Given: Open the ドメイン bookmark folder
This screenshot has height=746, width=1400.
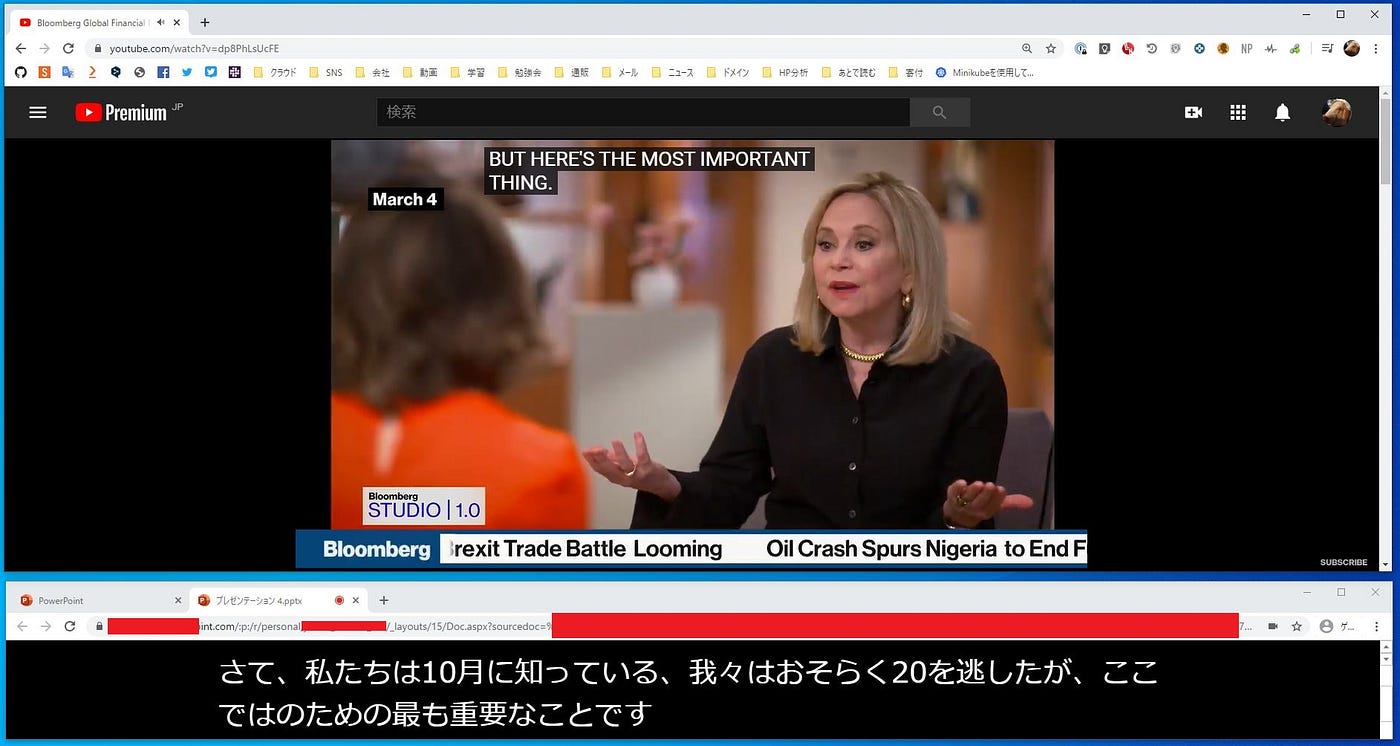Looking at the screenshot, I should [728, 72].
